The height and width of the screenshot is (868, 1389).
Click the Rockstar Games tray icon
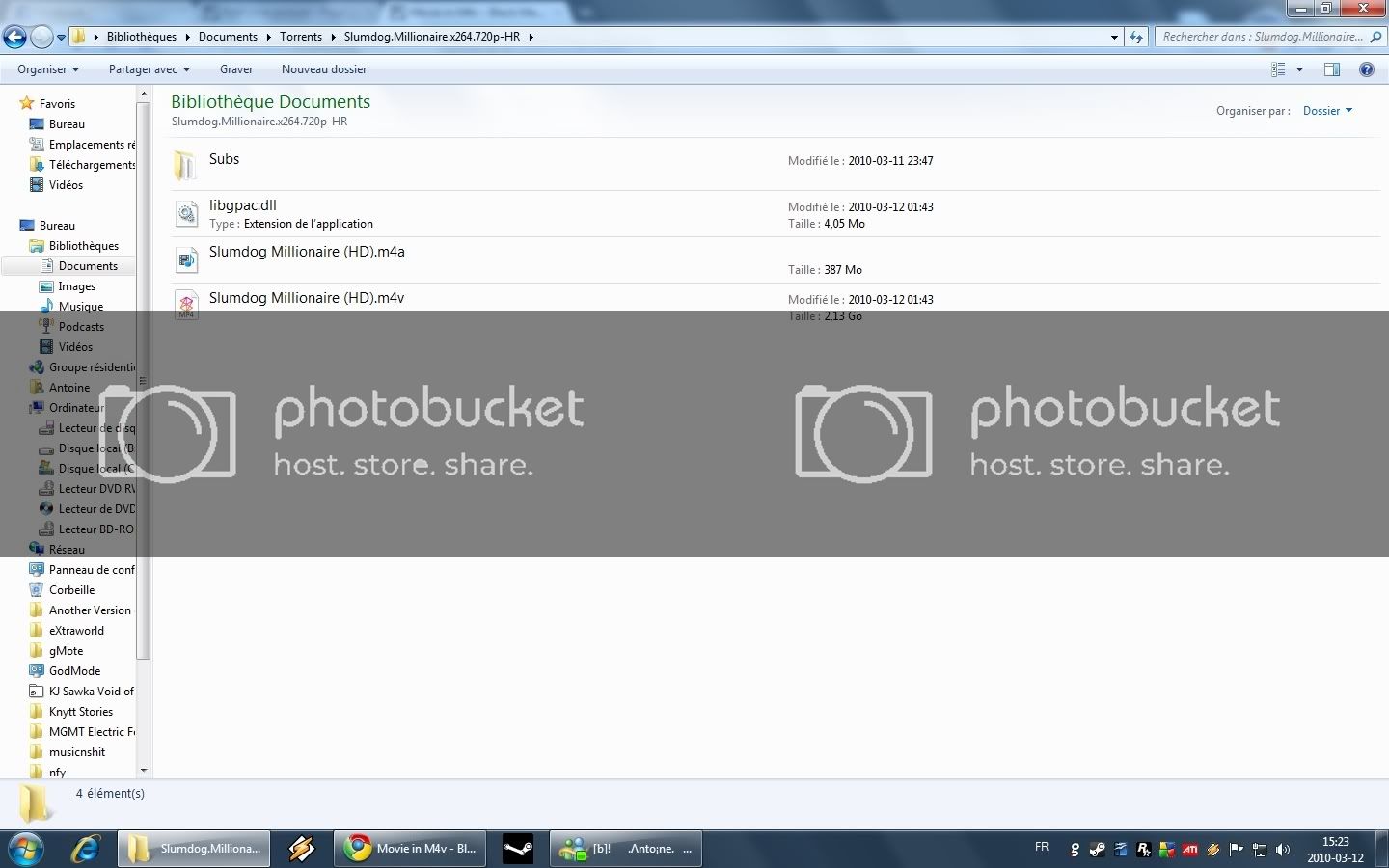click(1144, 850)
